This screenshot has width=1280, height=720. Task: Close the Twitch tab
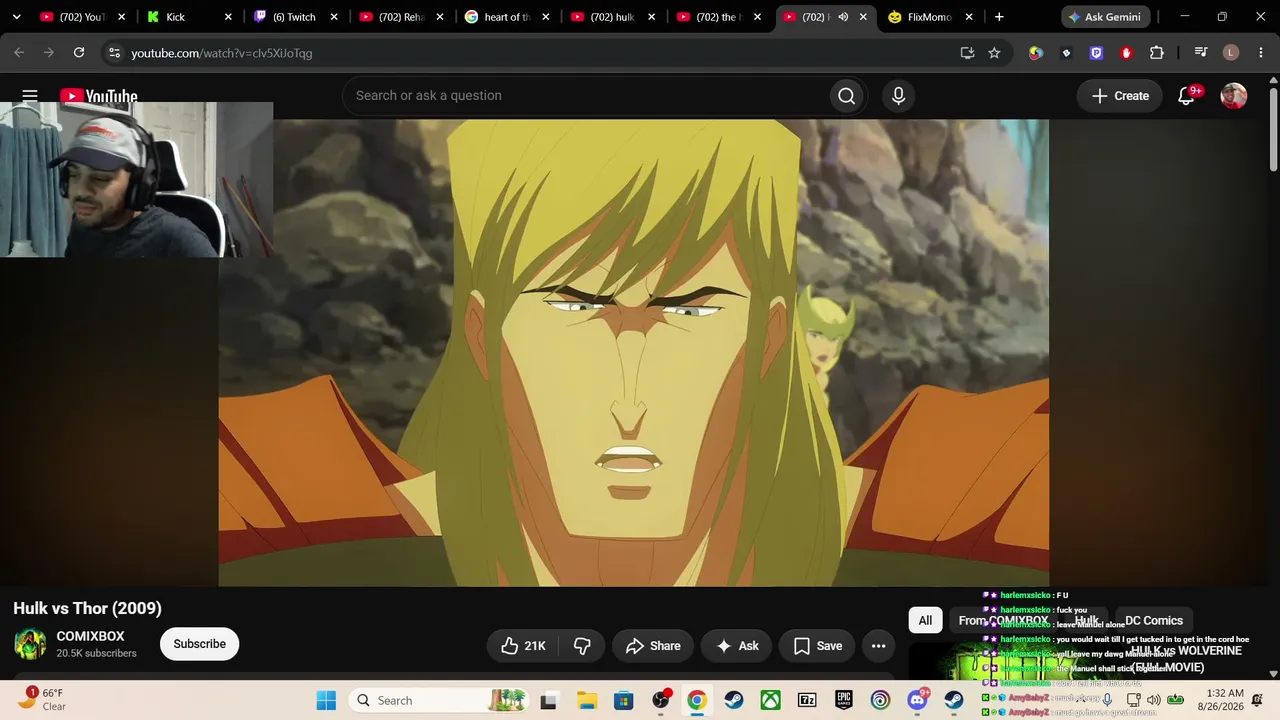(334, 17)
